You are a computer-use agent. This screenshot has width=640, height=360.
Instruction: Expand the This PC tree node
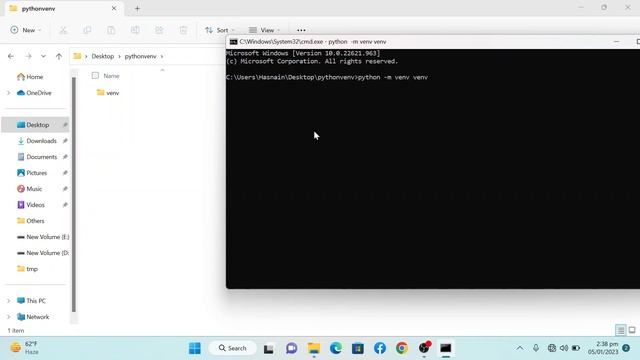tap(8, 301)
